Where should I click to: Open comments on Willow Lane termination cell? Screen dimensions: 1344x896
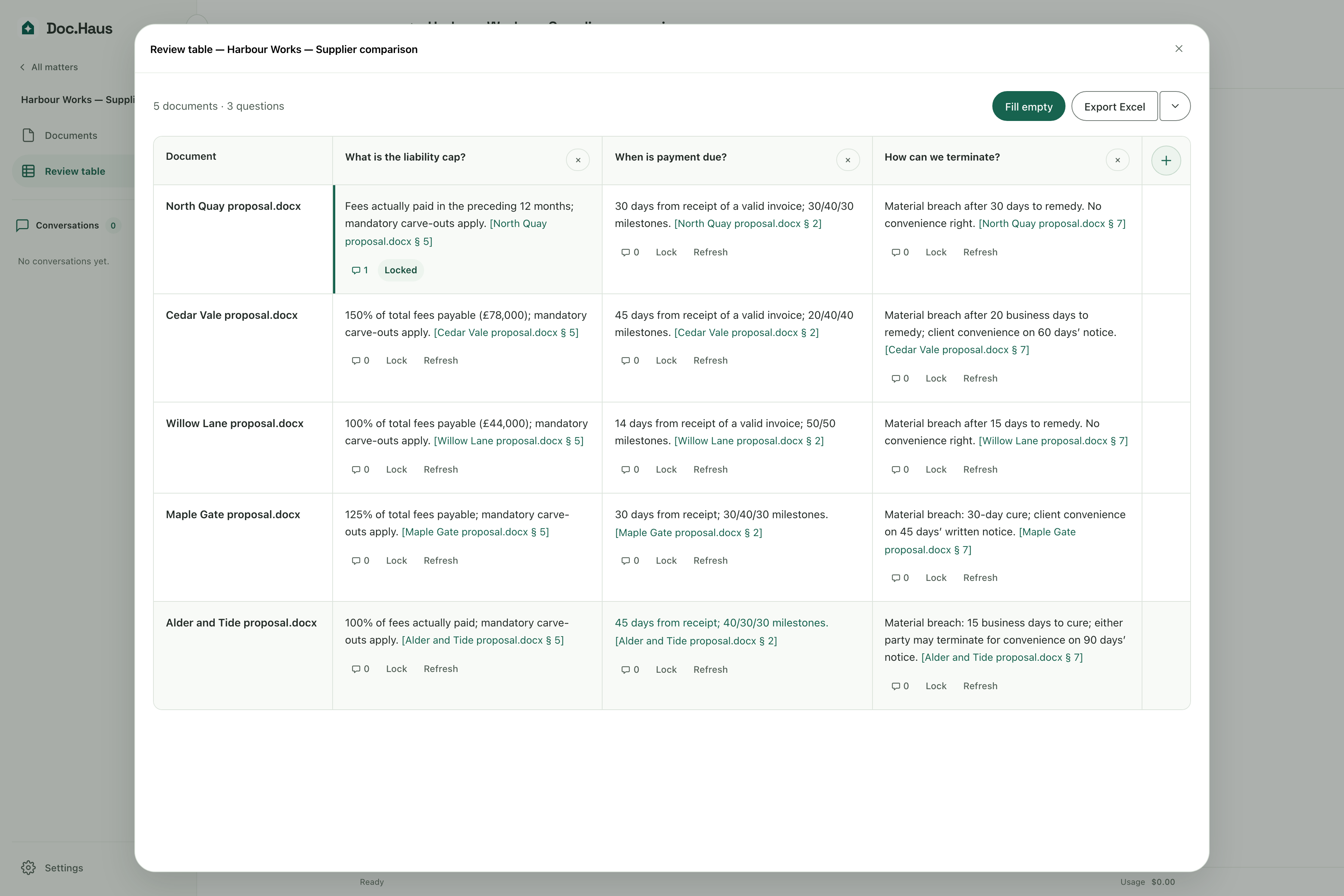click(x=900, y=469)
